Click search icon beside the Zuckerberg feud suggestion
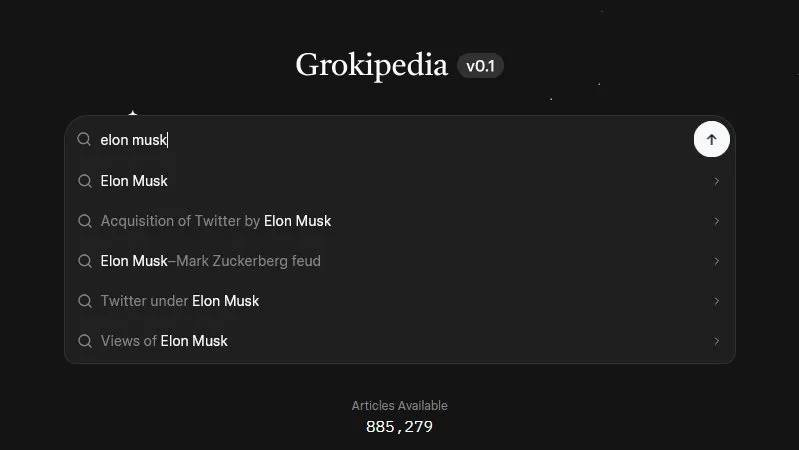This screenshot has height=450, width=799. click(84, 261)
